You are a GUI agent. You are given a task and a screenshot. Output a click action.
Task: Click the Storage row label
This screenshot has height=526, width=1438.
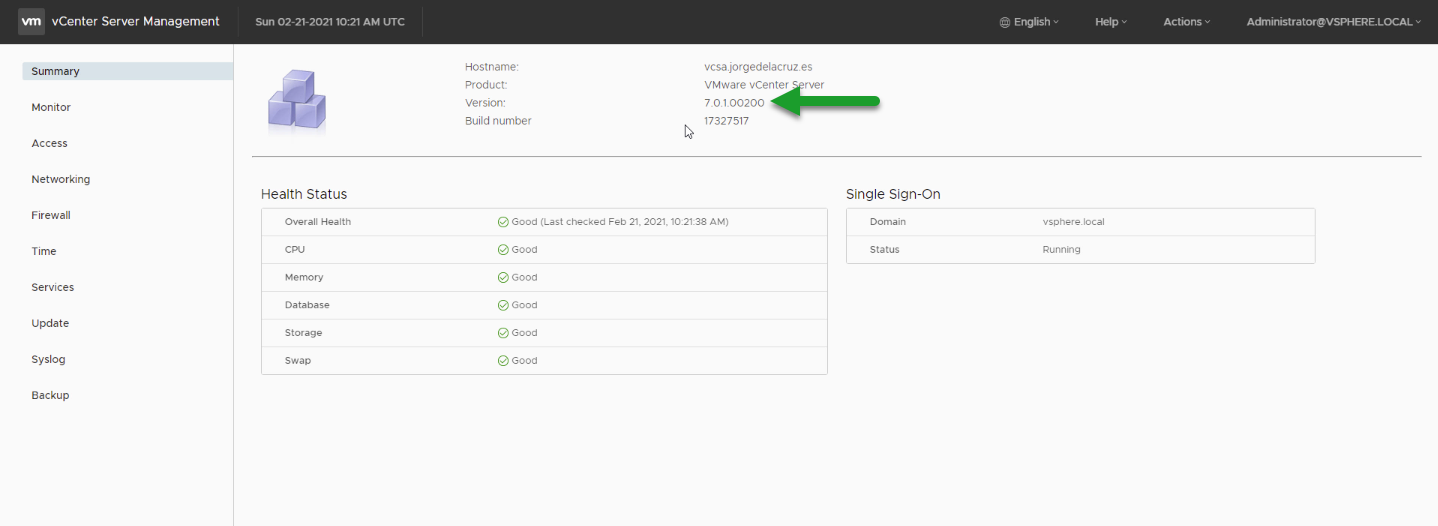(x=303, y=333)
